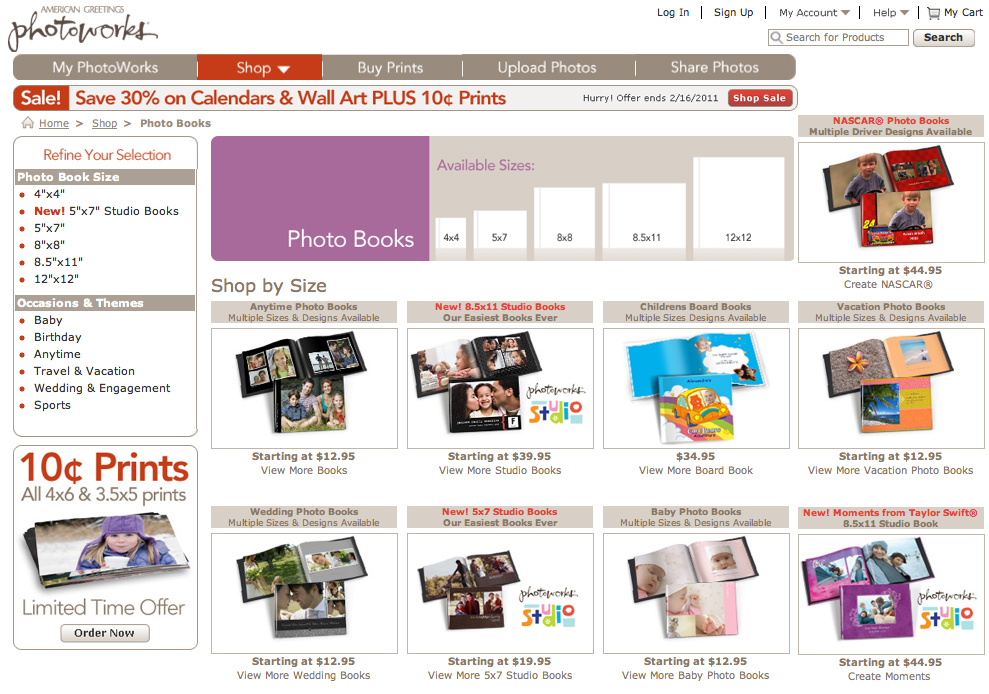The image size is (989, 694).
Task: Go to the Buy Prints tab
Action: pyautogui.click(x=390, y=68)
